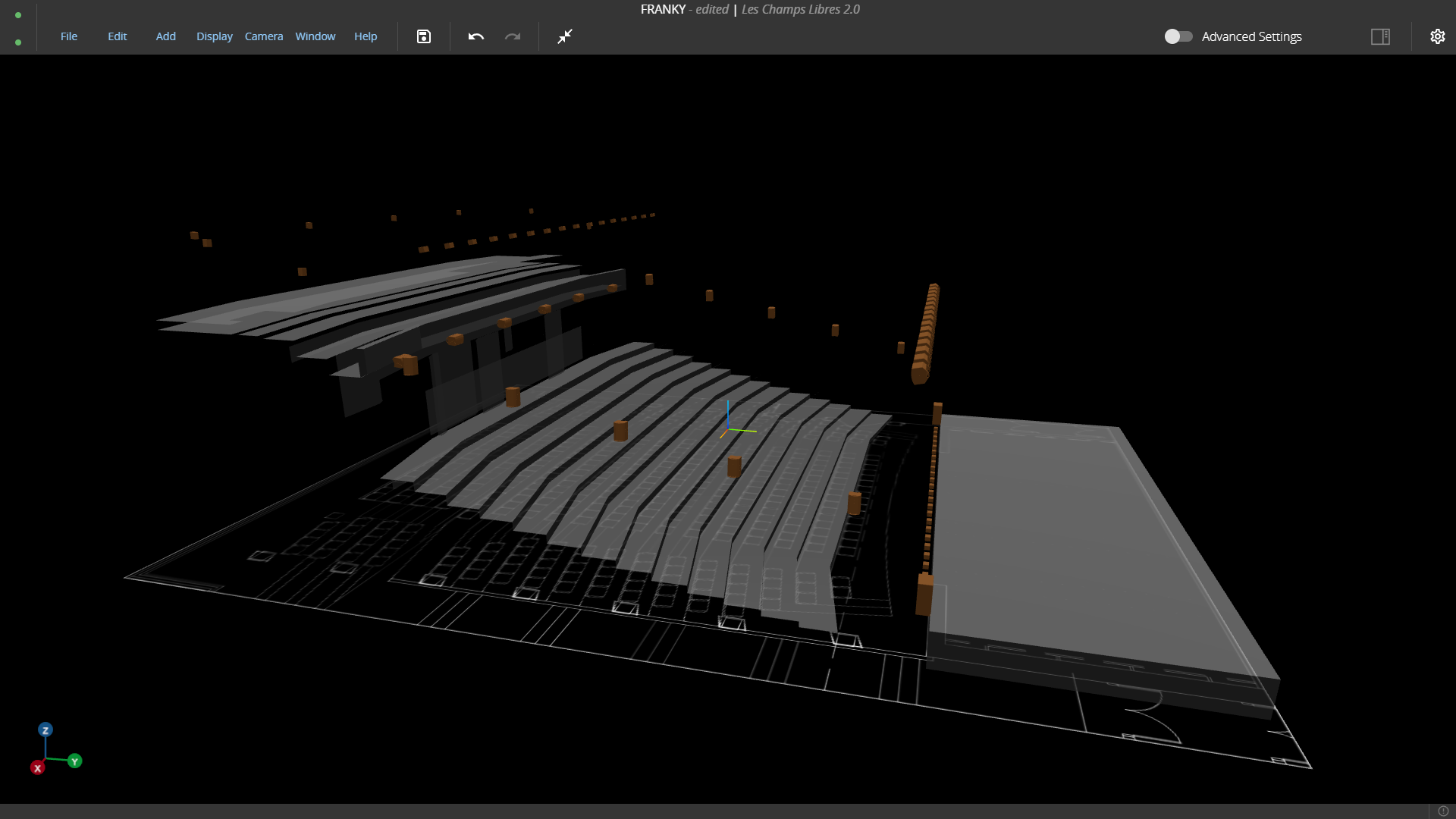Click the warning icon in status bar
The height and width of the screenshot is (819, 1456).
(x=1443, y=811)
